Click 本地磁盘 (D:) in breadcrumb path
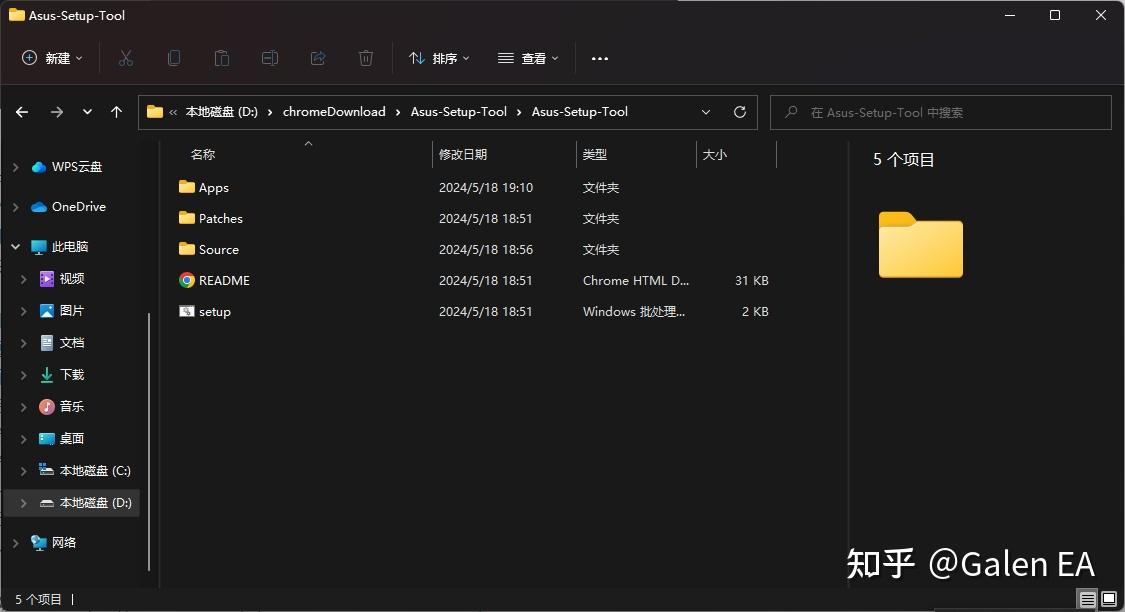Viewport: 1125px width, 612px height. tap(222, 112)
